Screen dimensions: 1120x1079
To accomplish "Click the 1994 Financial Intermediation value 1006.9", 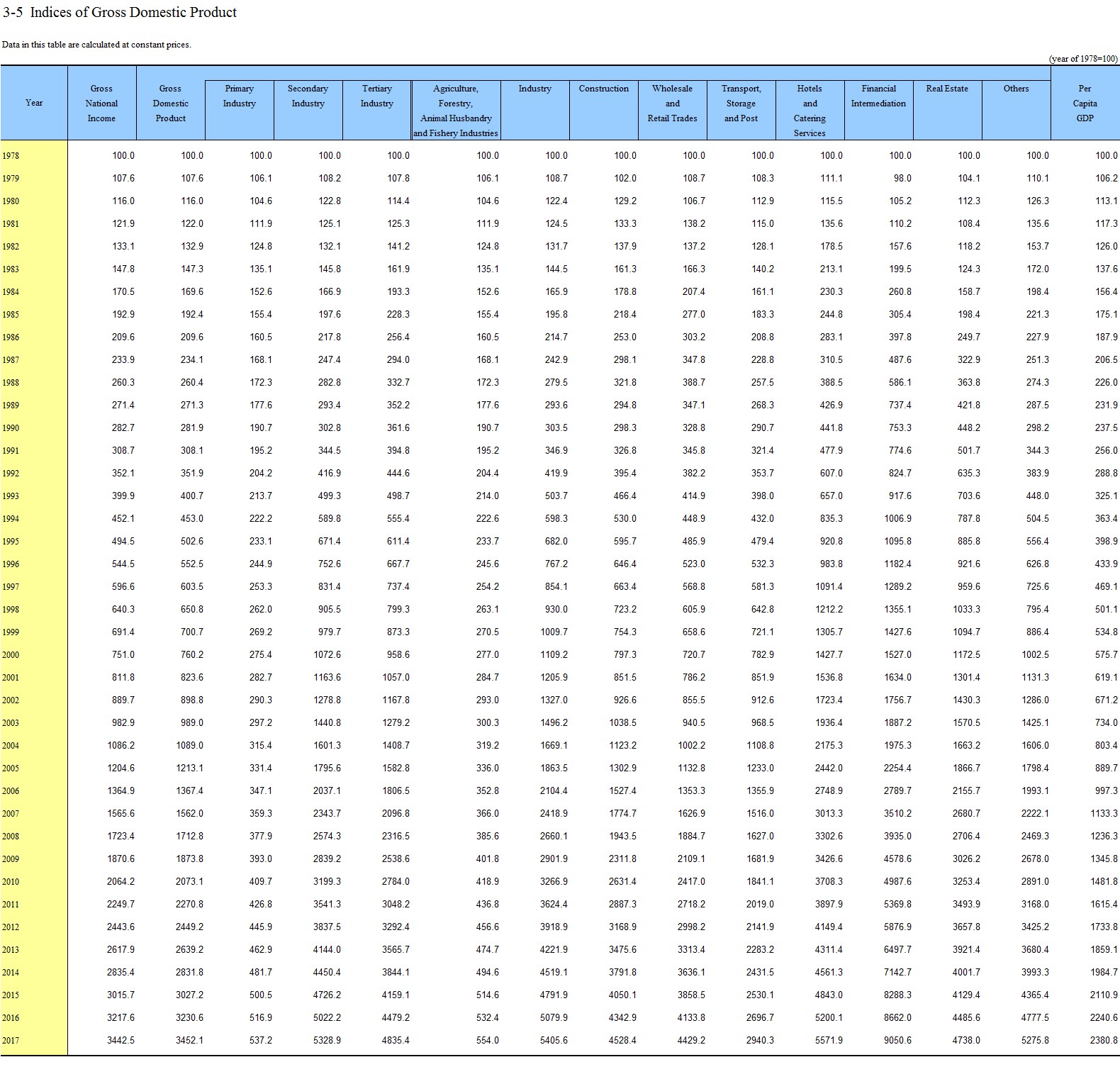I will 897,518.
